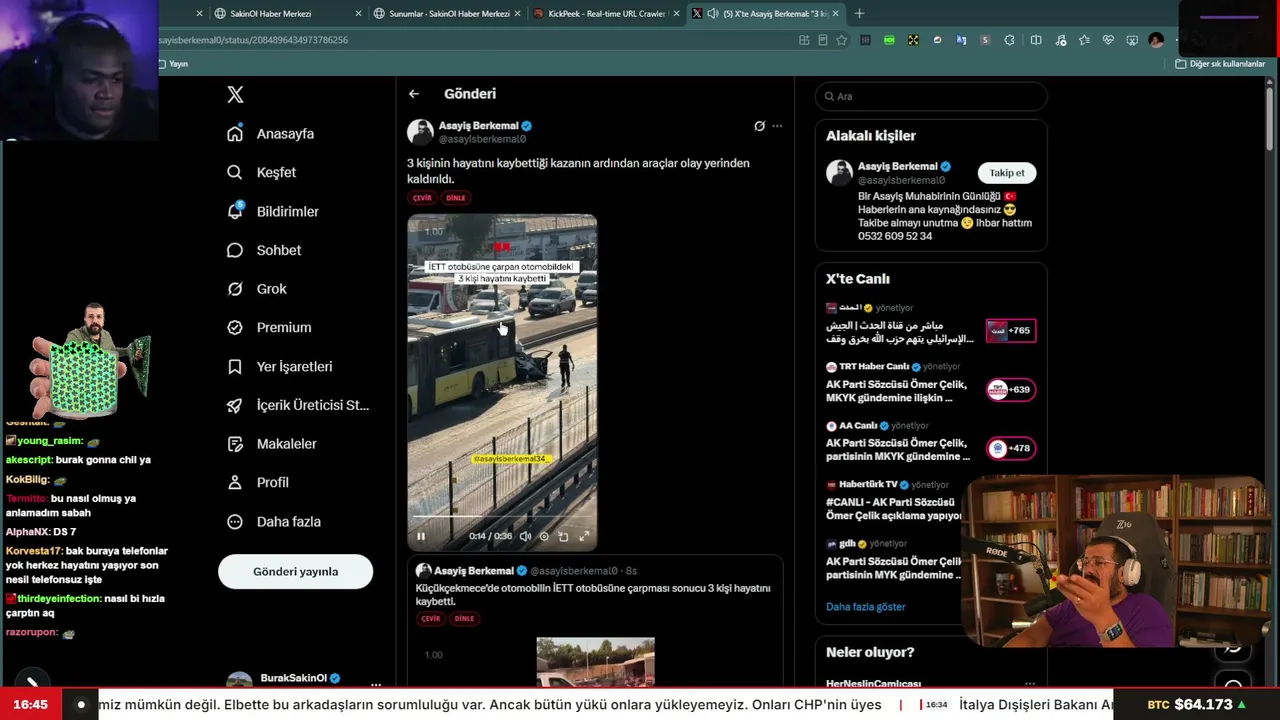Join the +765 live broadcast
This screenshot has height=720, width=1280.
point(1011,331)
